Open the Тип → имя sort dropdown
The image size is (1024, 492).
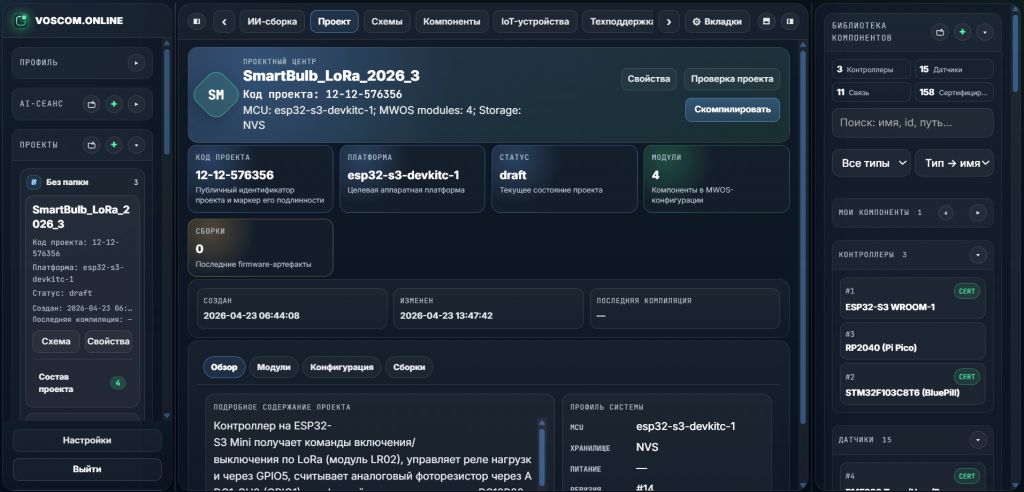pyautogui.click(x=954, y=163)
